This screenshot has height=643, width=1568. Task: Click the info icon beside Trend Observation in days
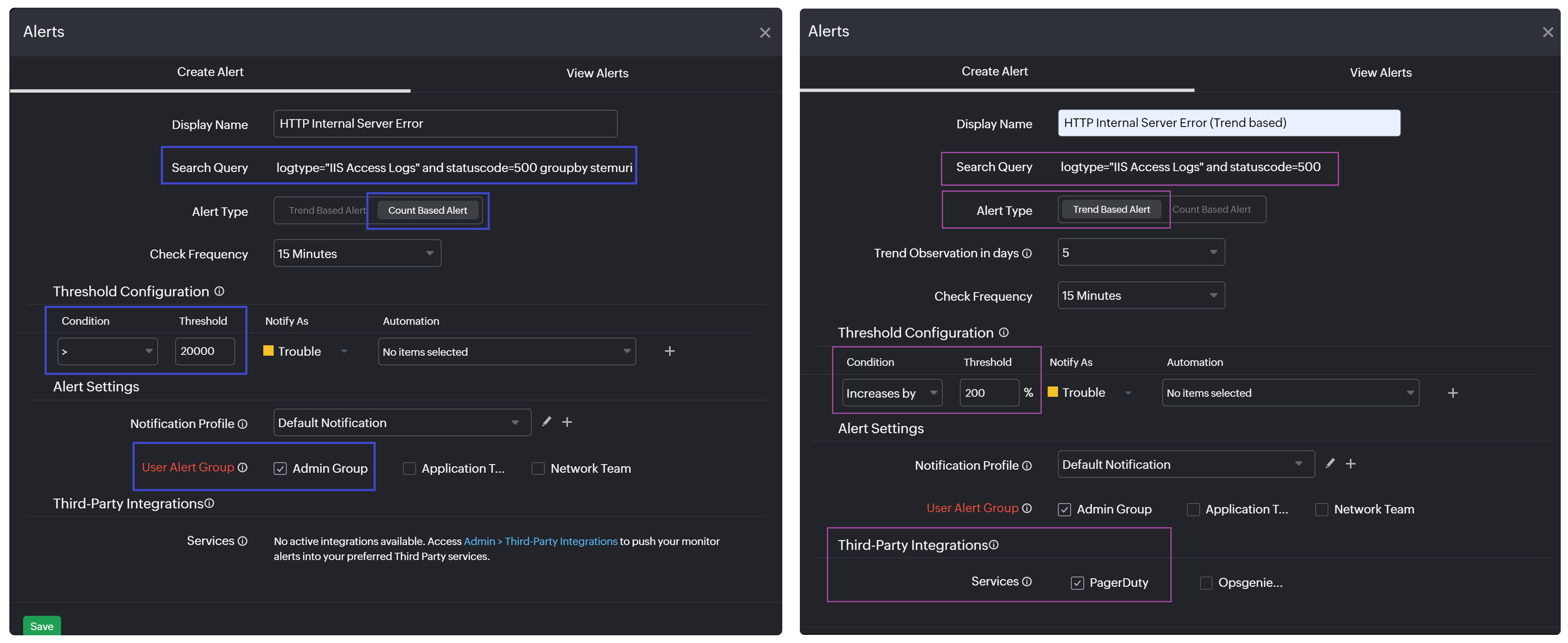tap(1028, 254)
